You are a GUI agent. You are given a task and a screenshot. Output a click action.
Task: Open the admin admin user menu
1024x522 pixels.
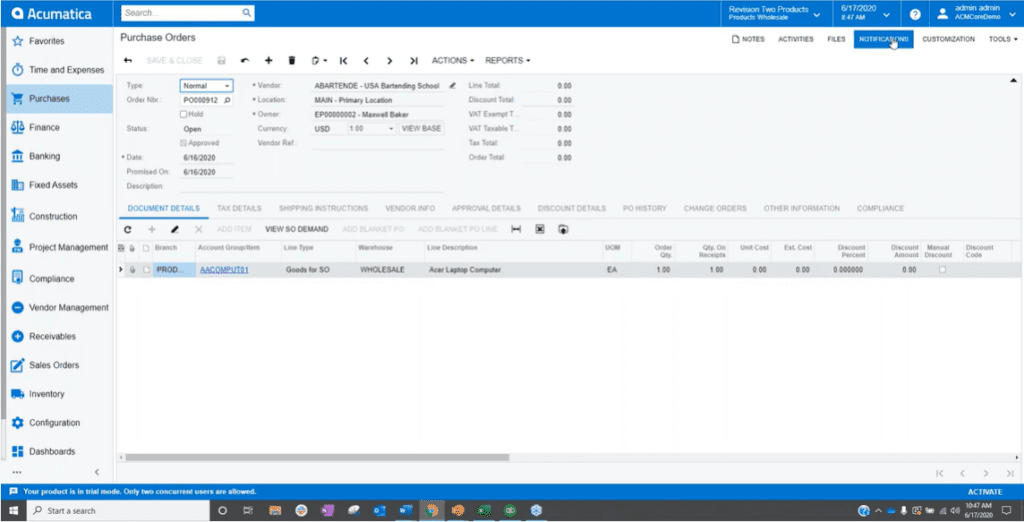pos(976,13)
